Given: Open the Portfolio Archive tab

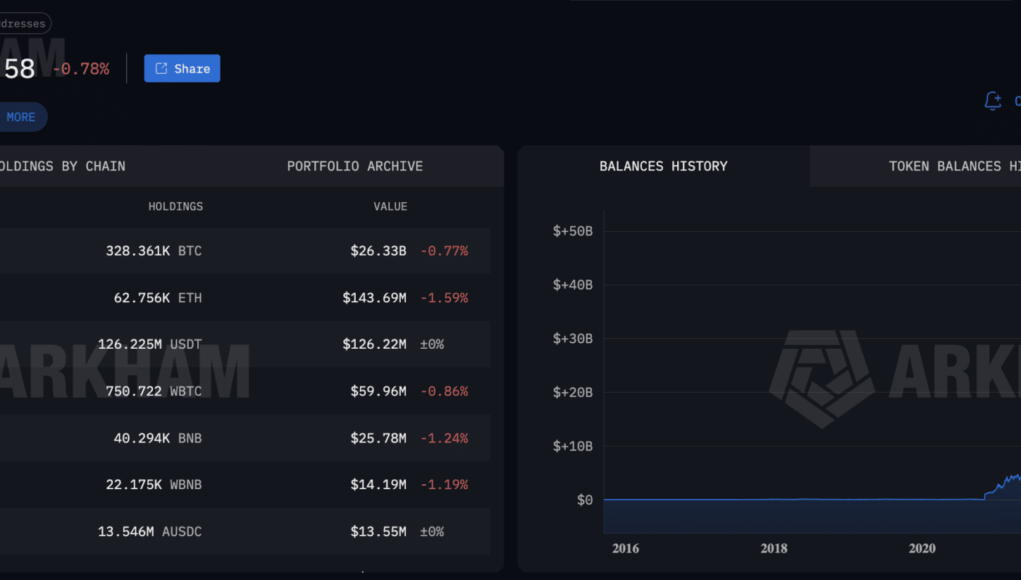Looking at the screenshot, I should point(355,166).
